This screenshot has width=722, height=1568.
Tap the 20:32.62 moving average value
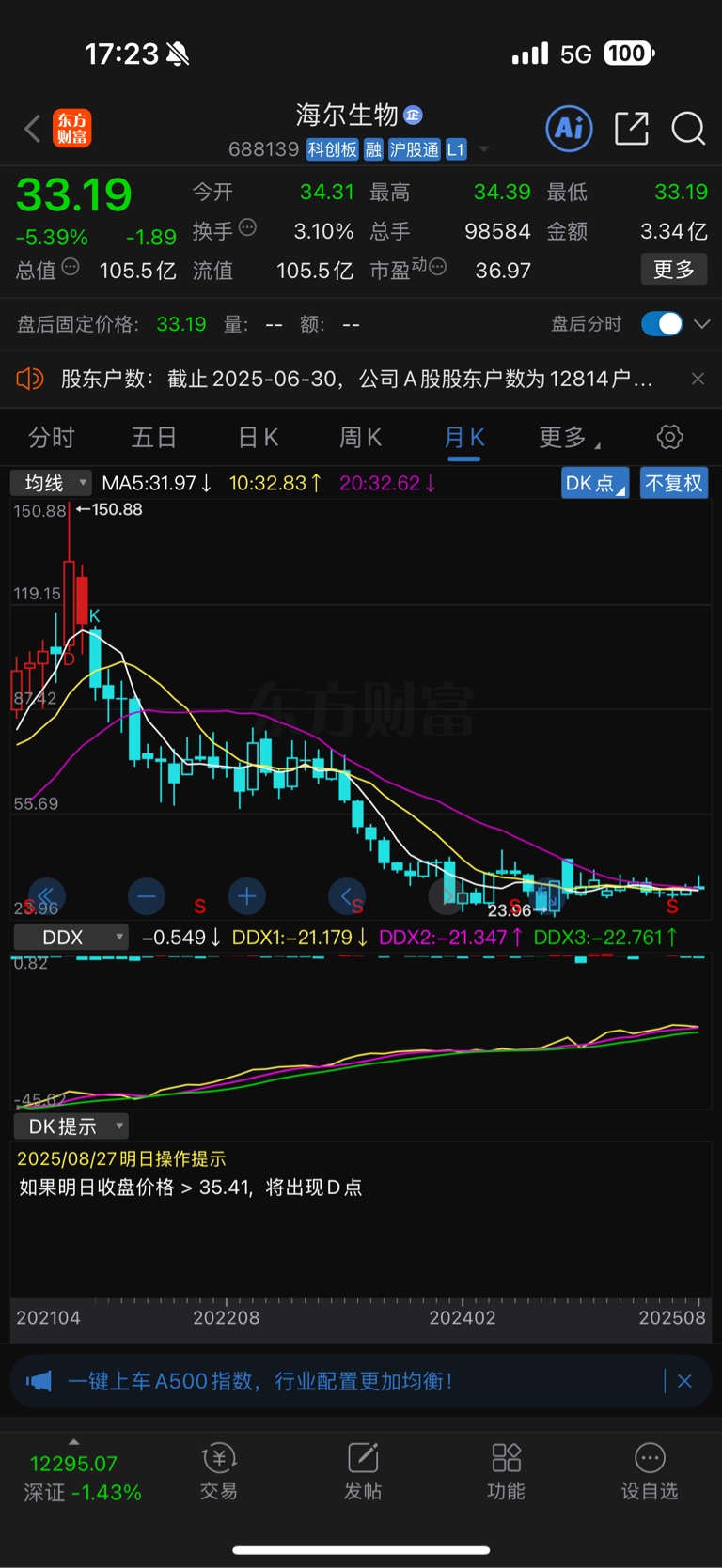[x=387, y=483]
